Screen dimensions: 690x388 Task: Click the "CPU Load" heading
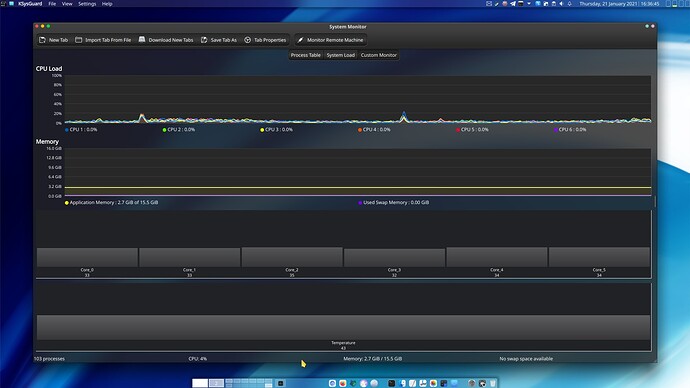click(x=49, y=69)
